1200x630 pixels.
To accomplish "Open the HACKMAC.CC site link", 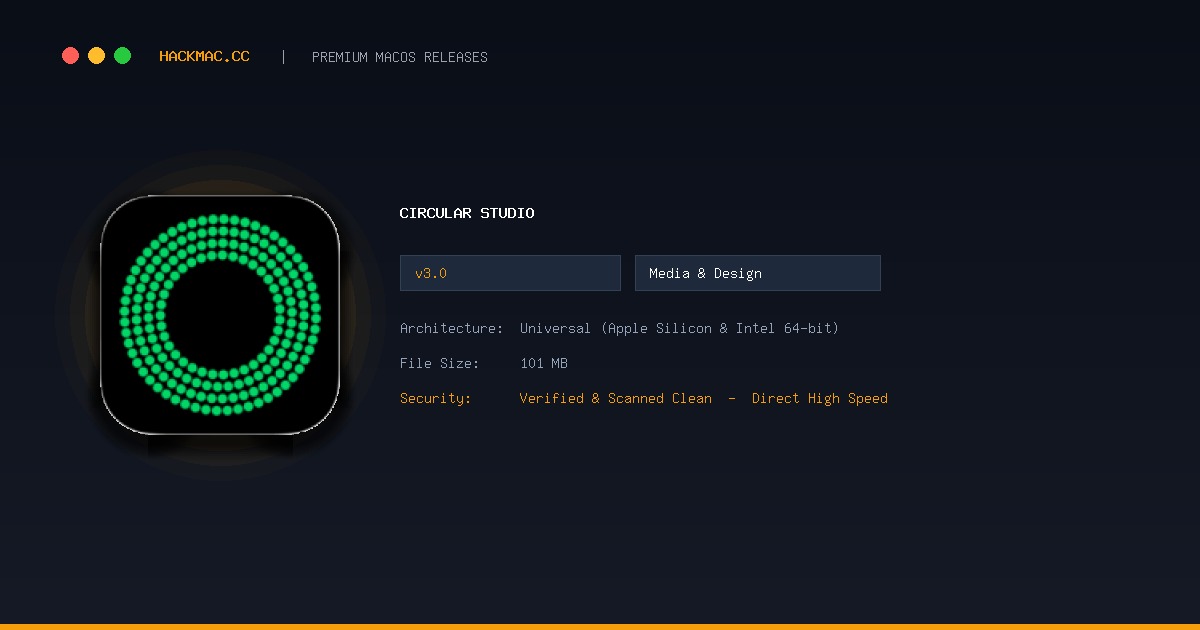I will [x=204, y=57].
